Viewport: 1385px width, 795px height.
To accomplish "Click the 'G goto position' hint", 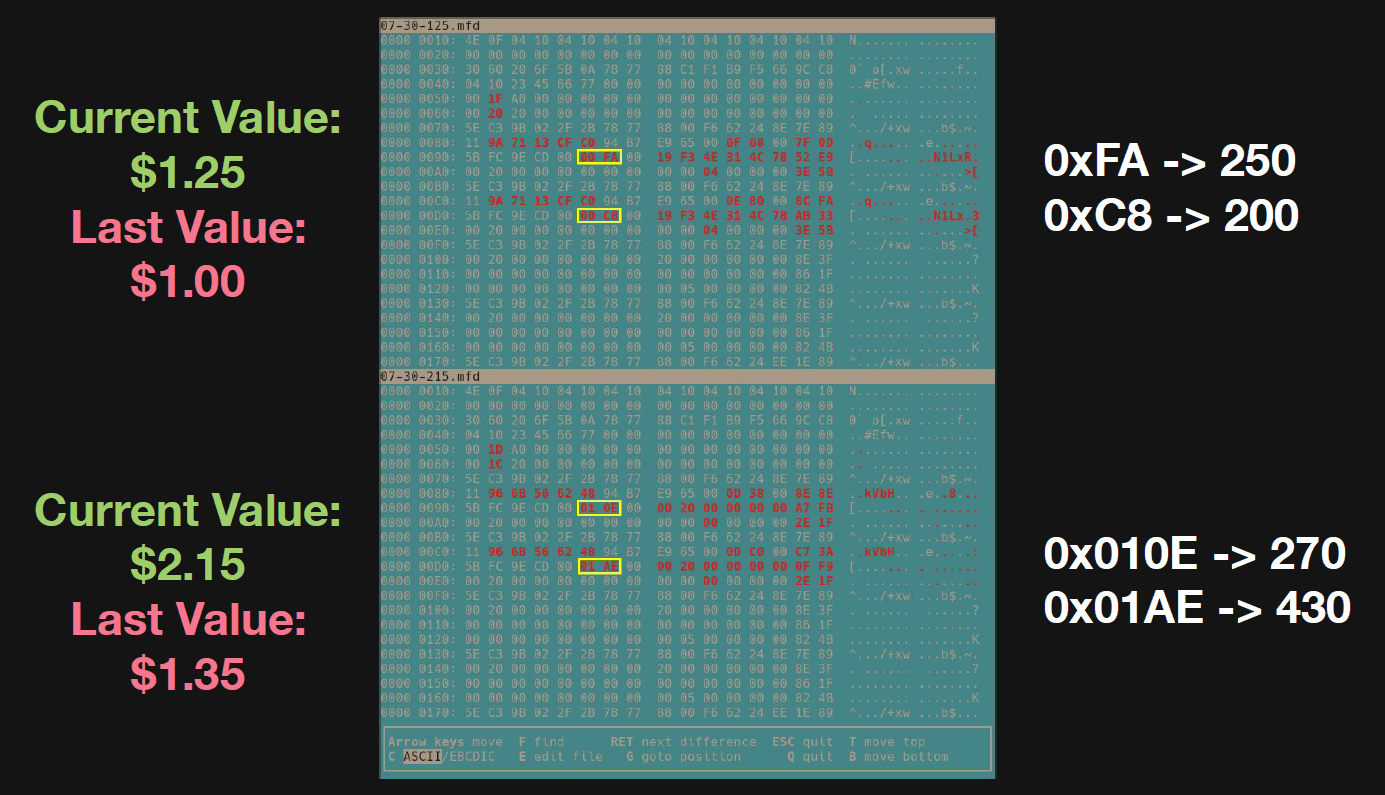I will pyautogui.click(x=684, y=757).
